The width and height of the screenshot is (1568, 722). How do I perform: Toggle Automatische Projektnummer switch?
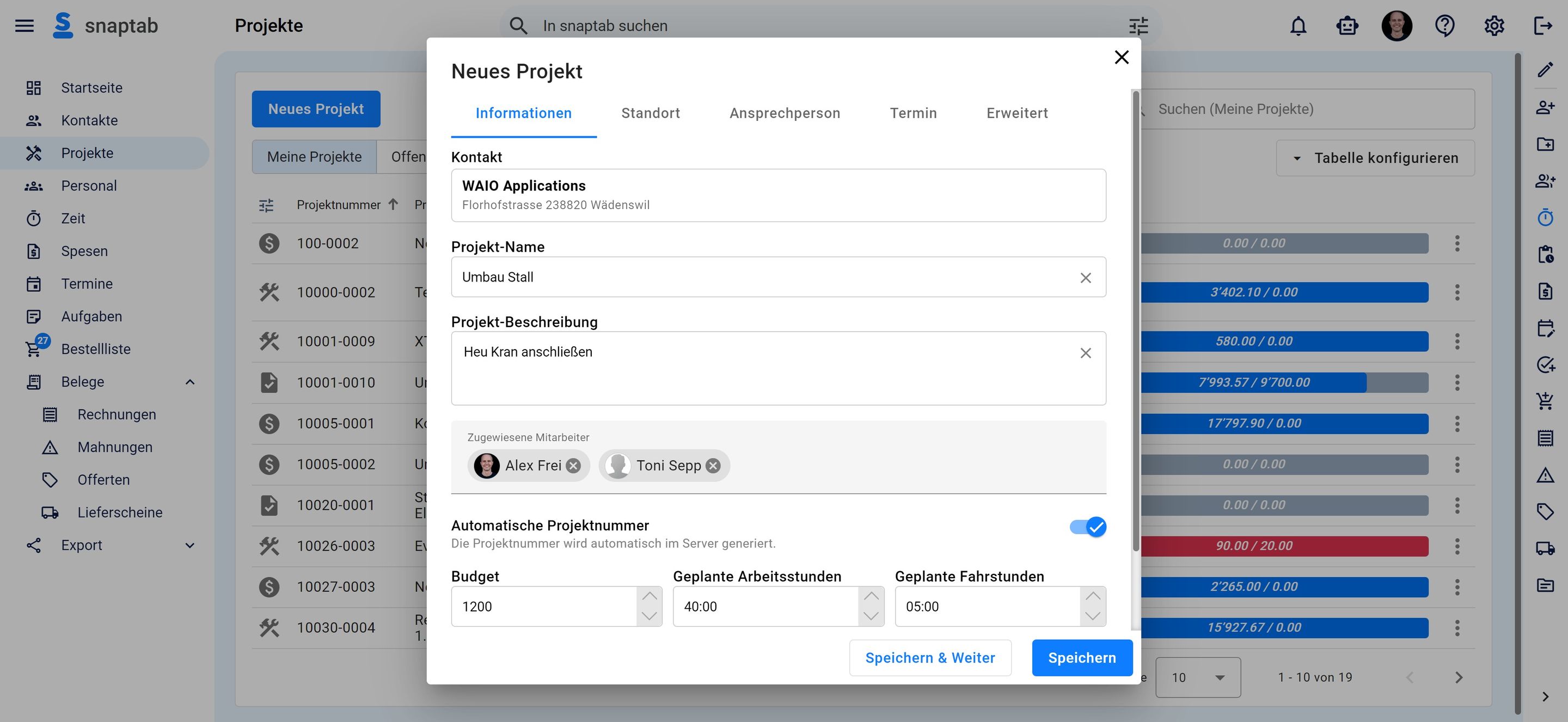(x=1088, y=527)
